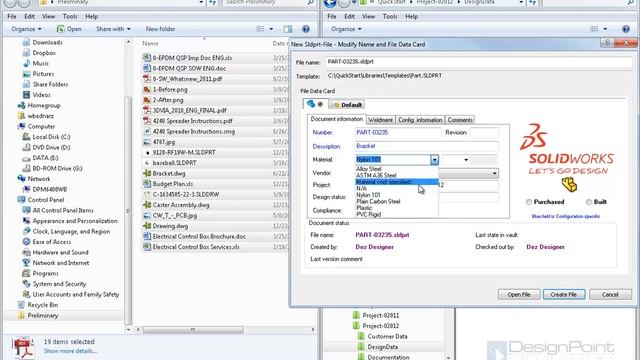Image resolution: width=640 pixels, height=360 pixels.
Task: Choose ASTM A36 Steel option
Action: coord(376,176)
